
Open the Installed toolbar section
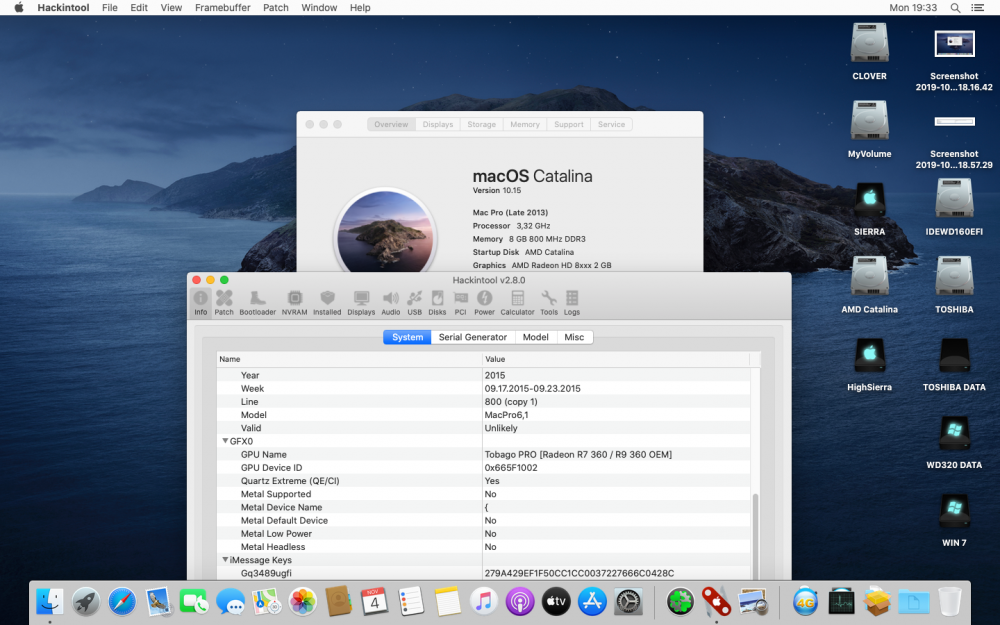(327, 302)
